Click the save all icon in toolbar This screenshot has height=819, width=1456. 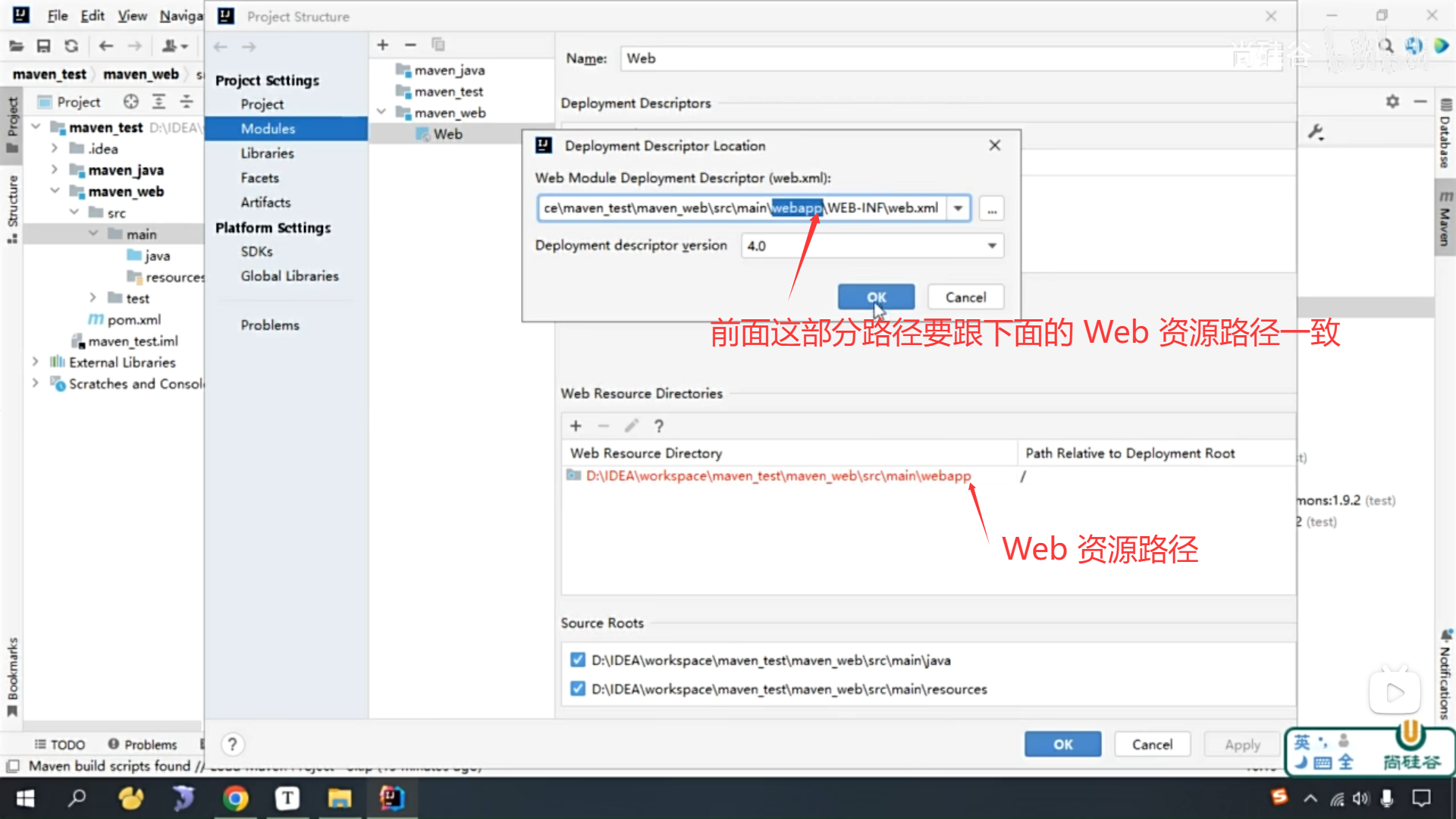43,46
